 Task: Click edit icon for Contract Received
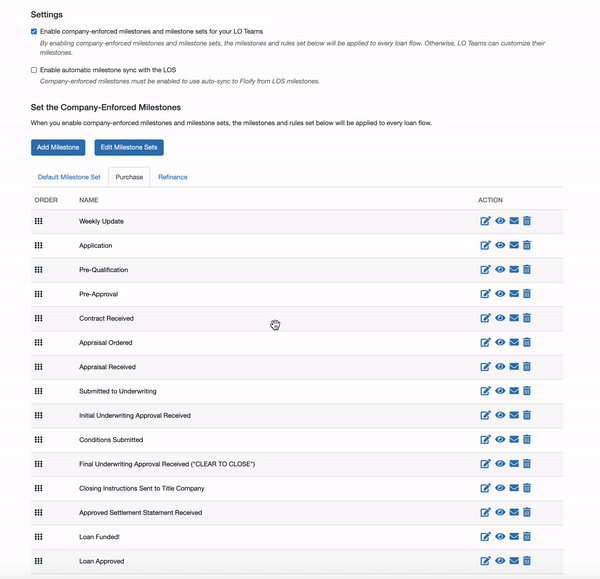pos(486,318)
